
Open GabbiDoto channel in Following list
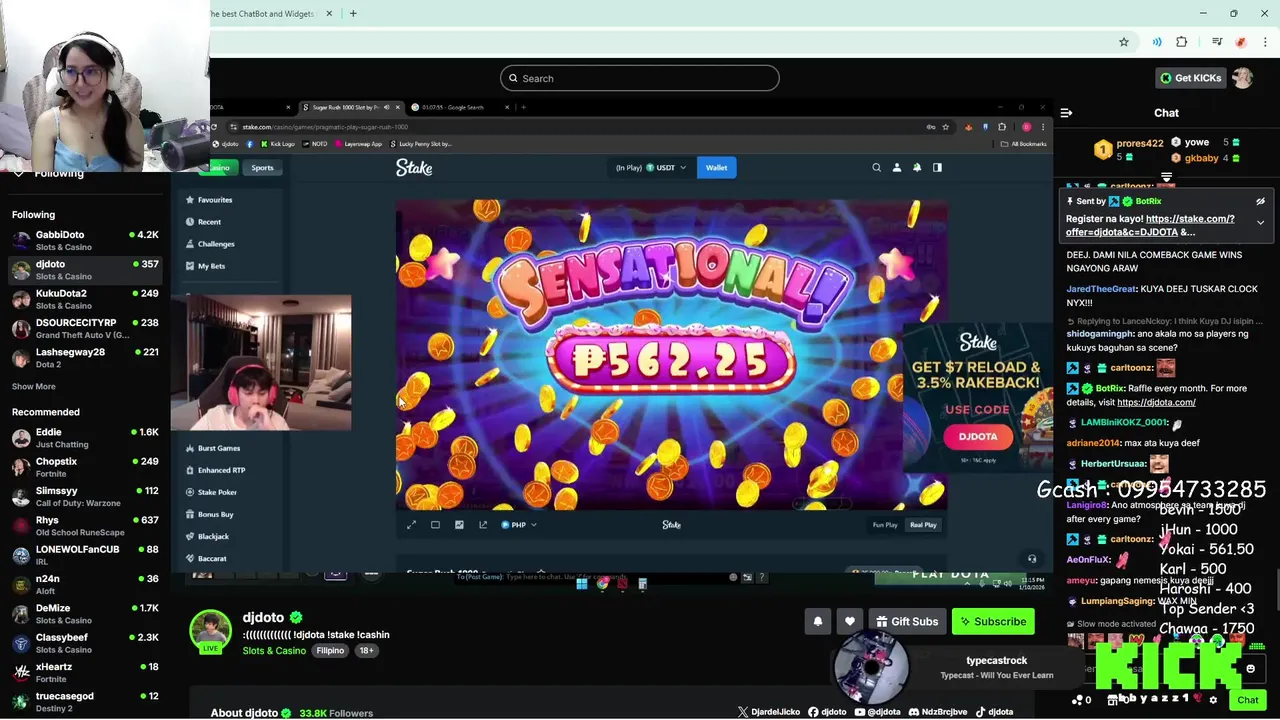85,240
